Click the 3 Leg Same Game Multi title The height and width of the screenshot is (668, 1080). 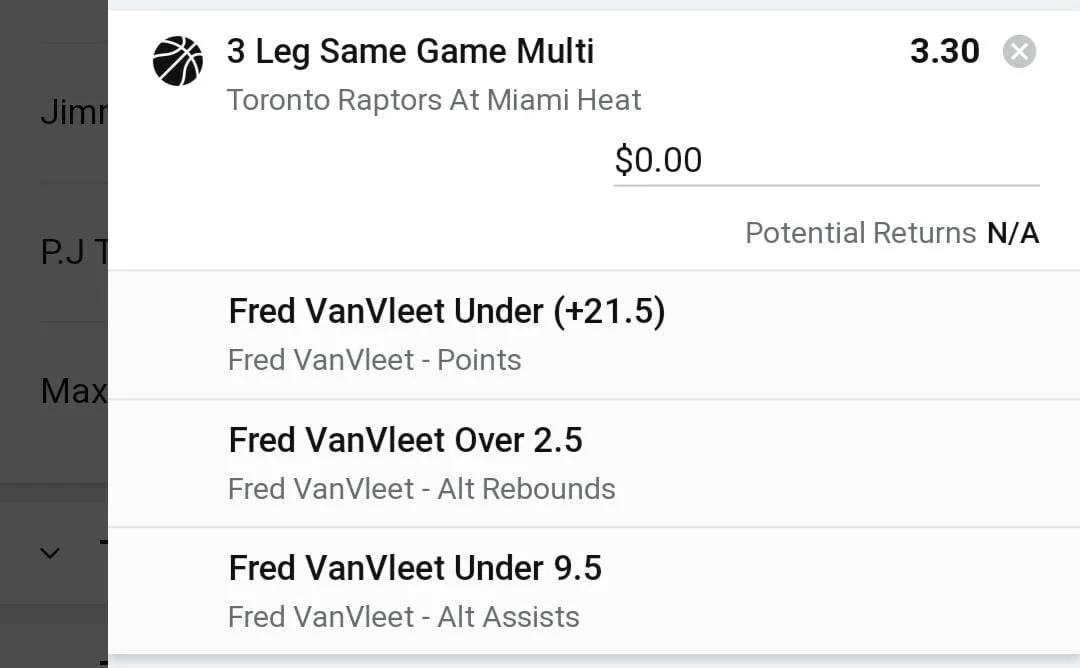point(410,52)
